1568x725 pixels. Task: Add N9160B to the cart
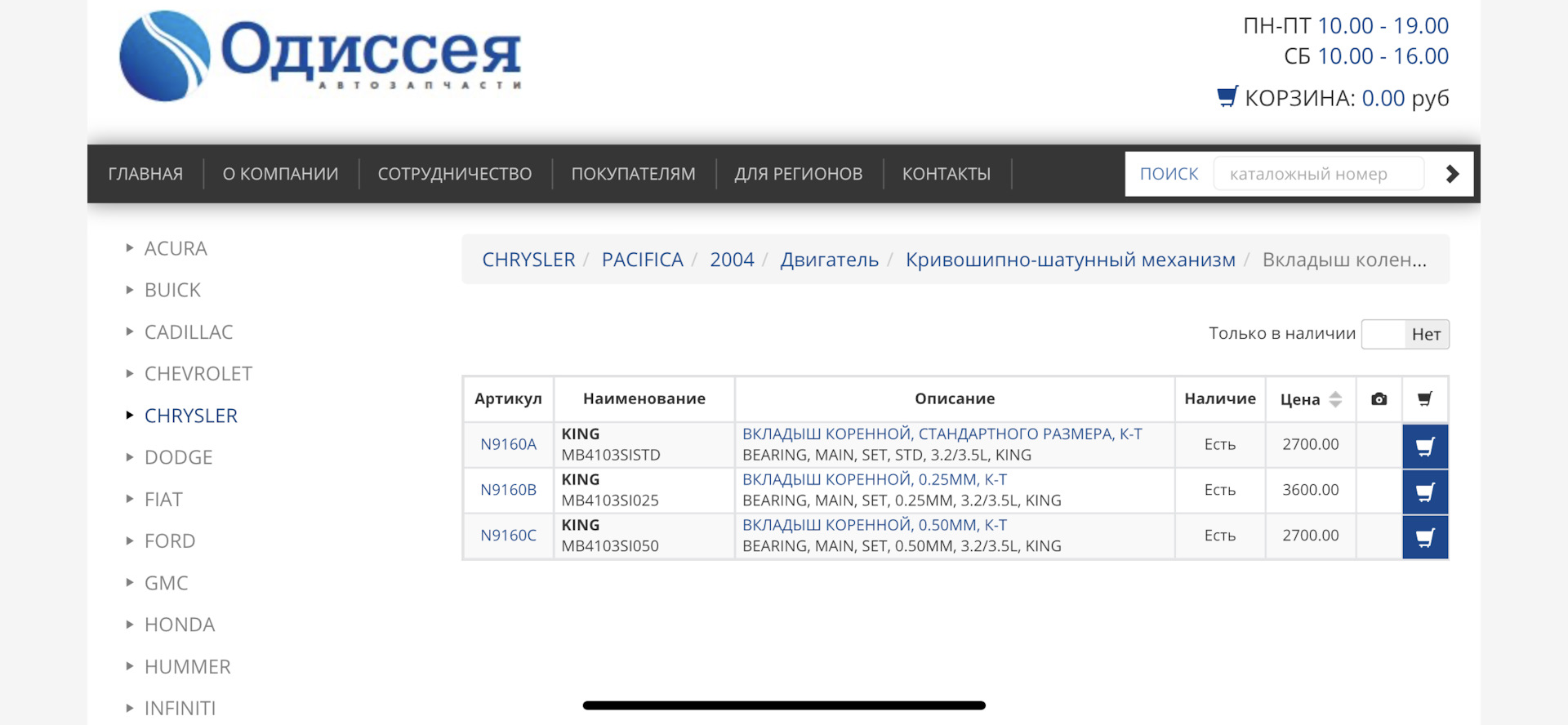point(1425,491)
